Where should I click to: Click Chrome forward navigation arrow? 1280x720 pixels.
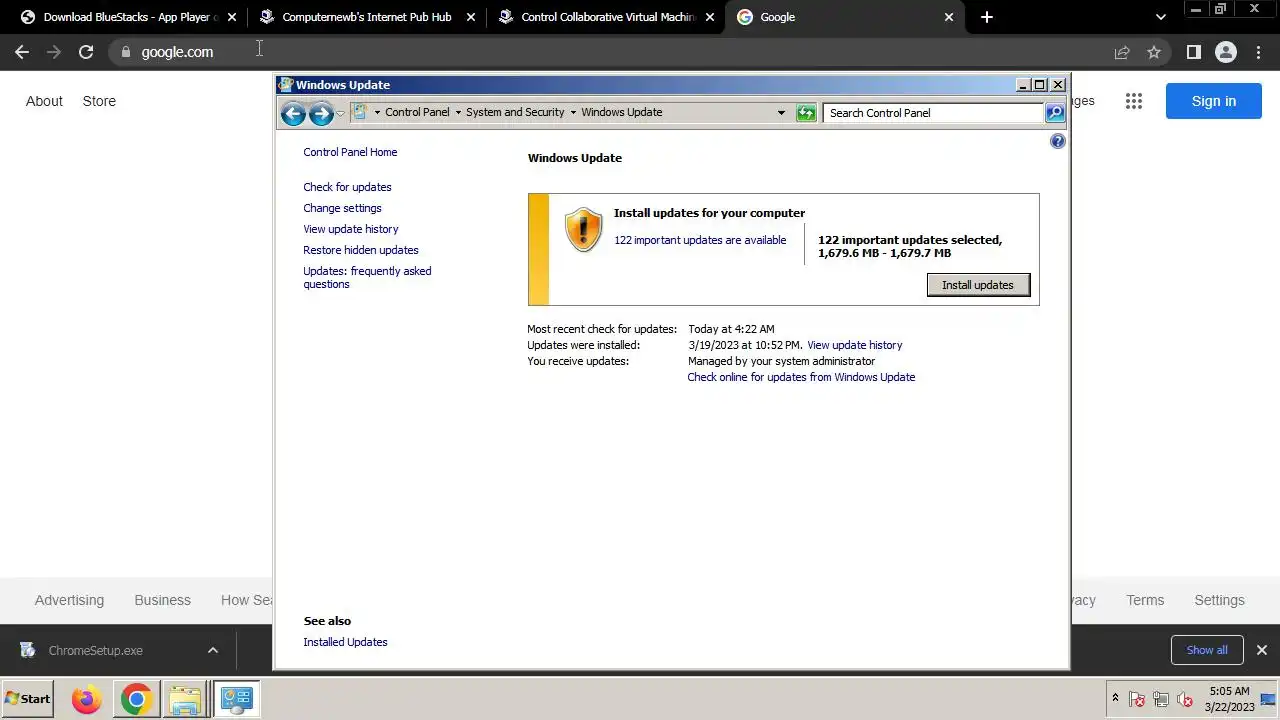pyautogui.click(x=54, y=52)
